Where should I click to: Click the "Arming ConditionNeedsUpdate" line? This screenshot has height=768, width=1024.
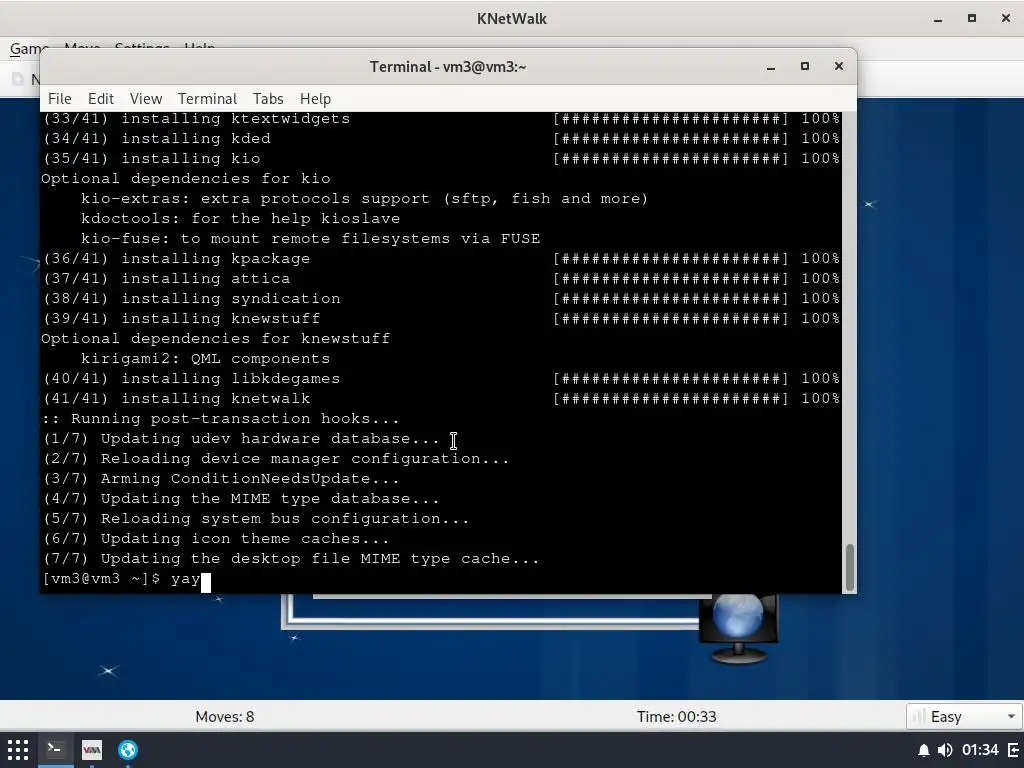pyautogui.click(x=220, y=479)
